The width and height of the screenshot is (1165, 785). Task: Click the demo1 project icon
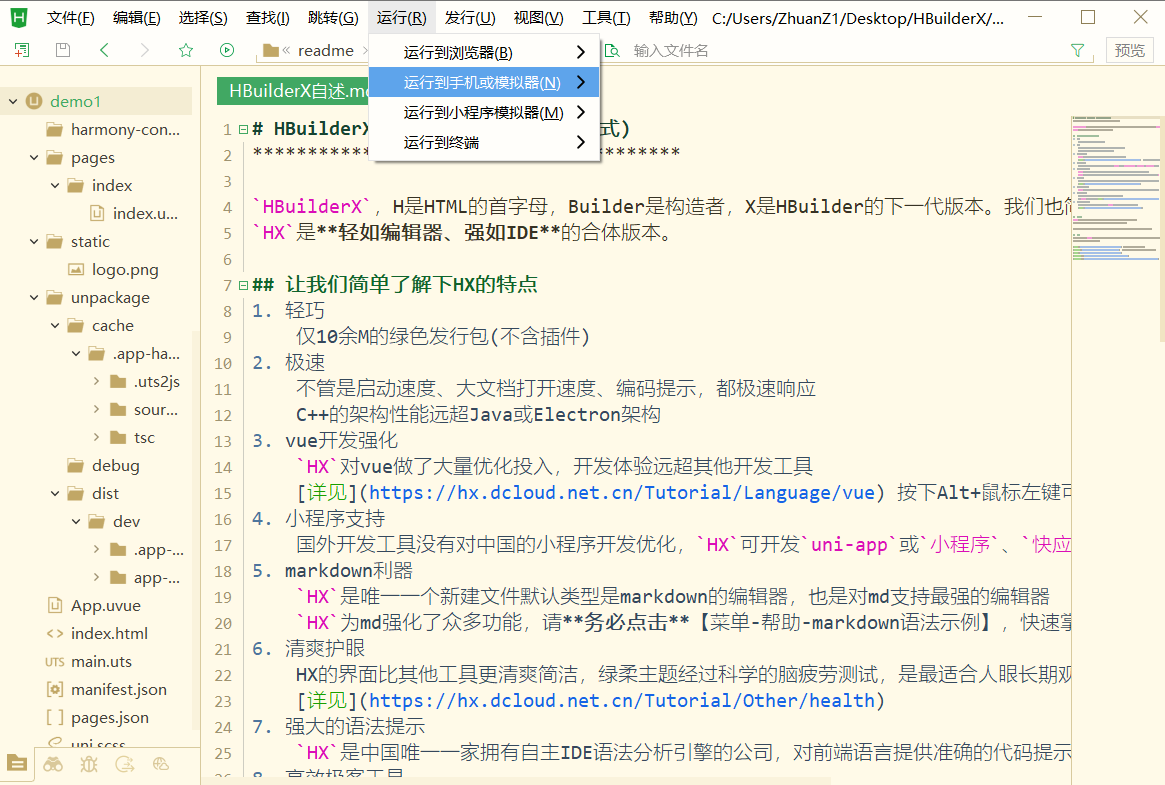(34, 101)
